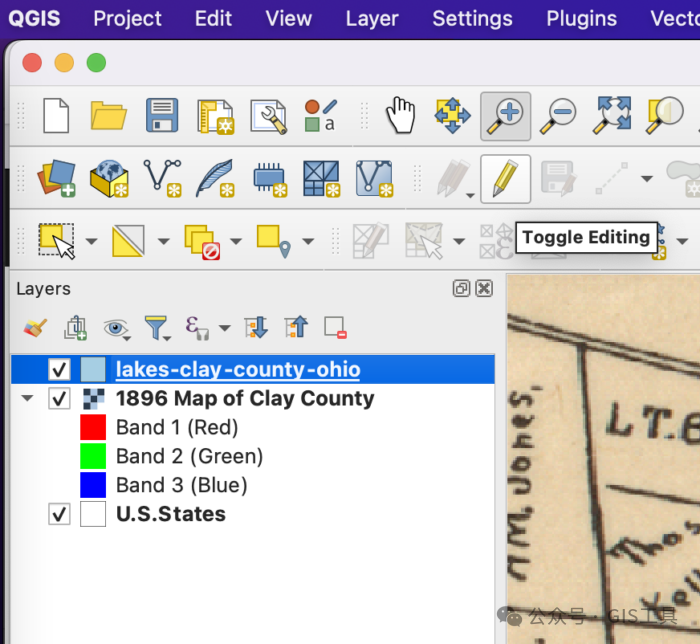Click Modify Attributes pencil table icon

(371, 241)
